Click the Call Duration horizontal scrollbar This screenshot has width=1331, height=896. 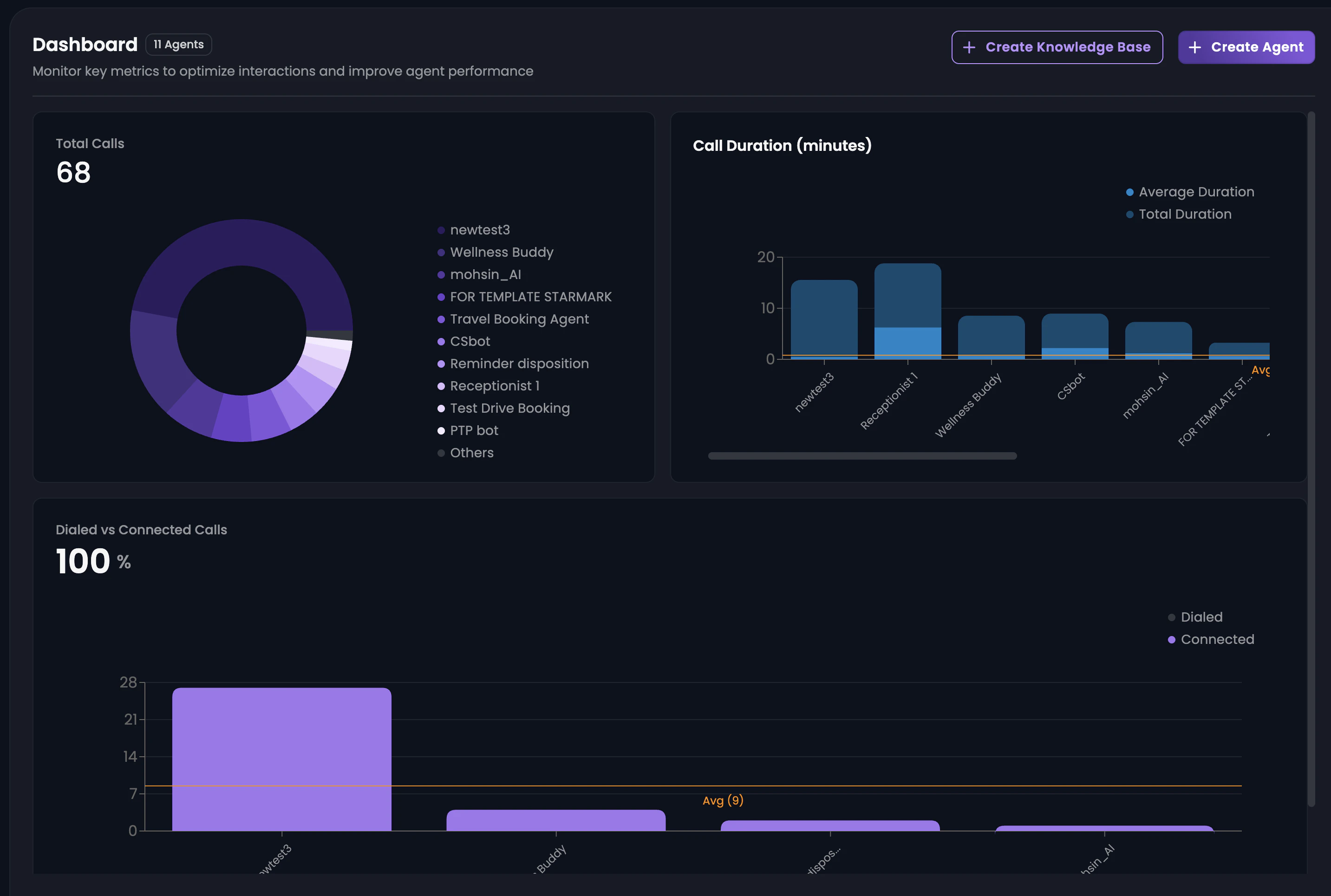pyautogui.click(x=862, y=456)
